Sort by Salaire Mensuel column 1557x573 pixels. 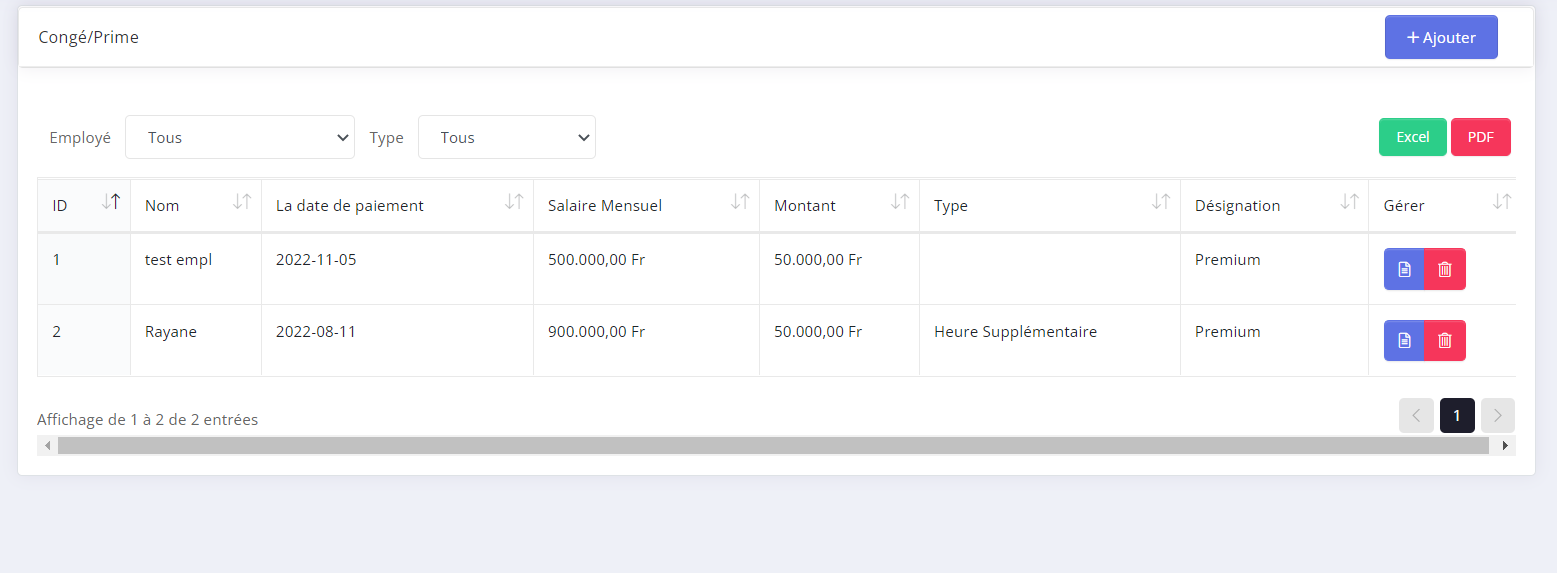739,202
